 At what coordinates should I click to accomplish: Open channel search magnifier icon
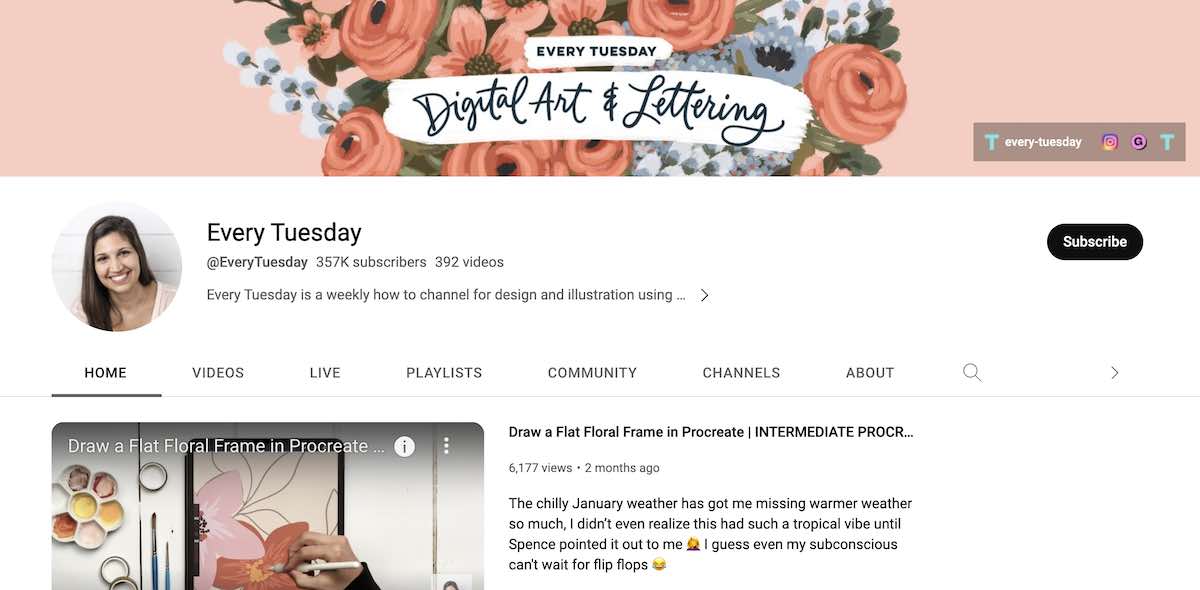(972, 372)
